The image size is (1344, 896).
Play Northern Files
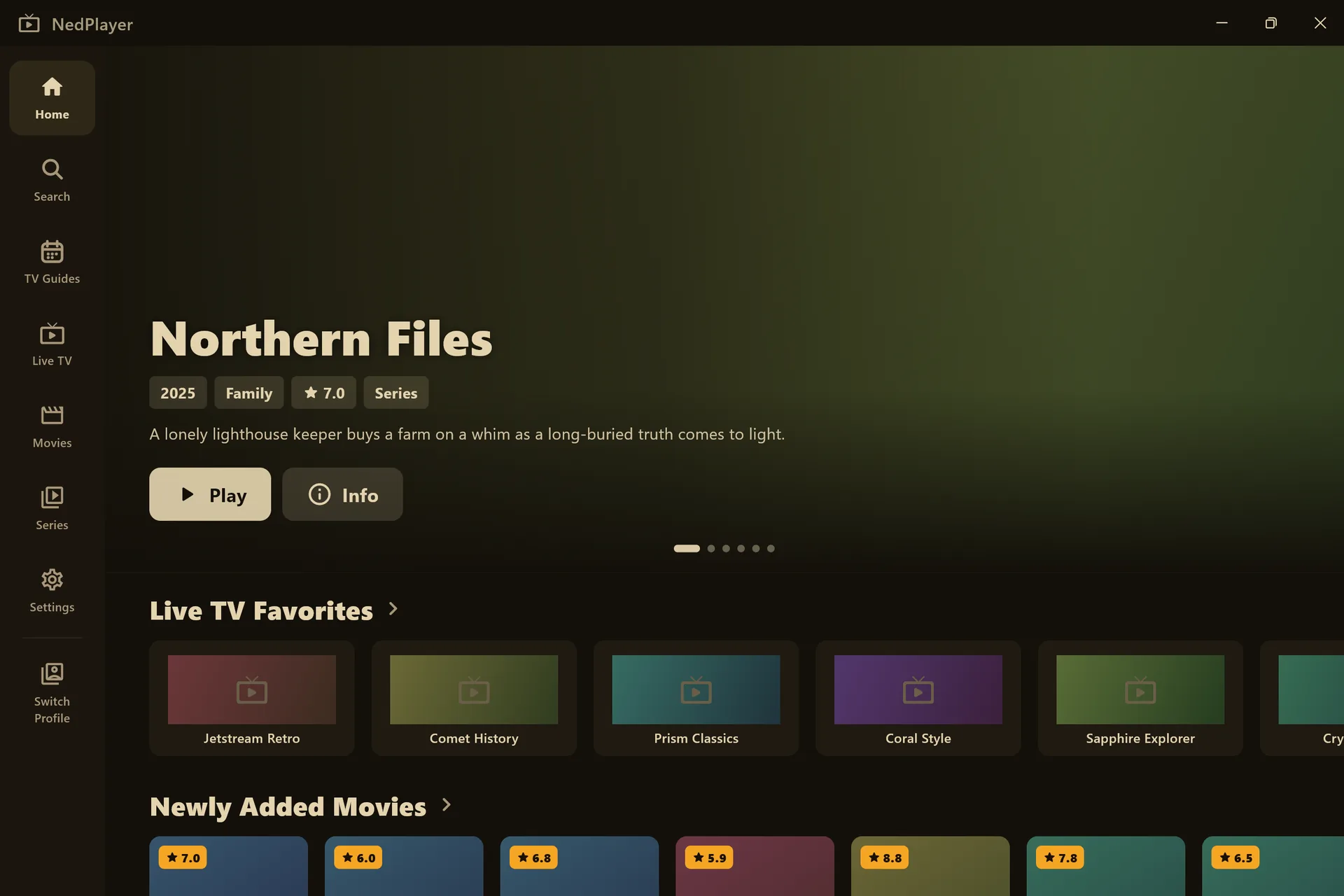[210, 494]
